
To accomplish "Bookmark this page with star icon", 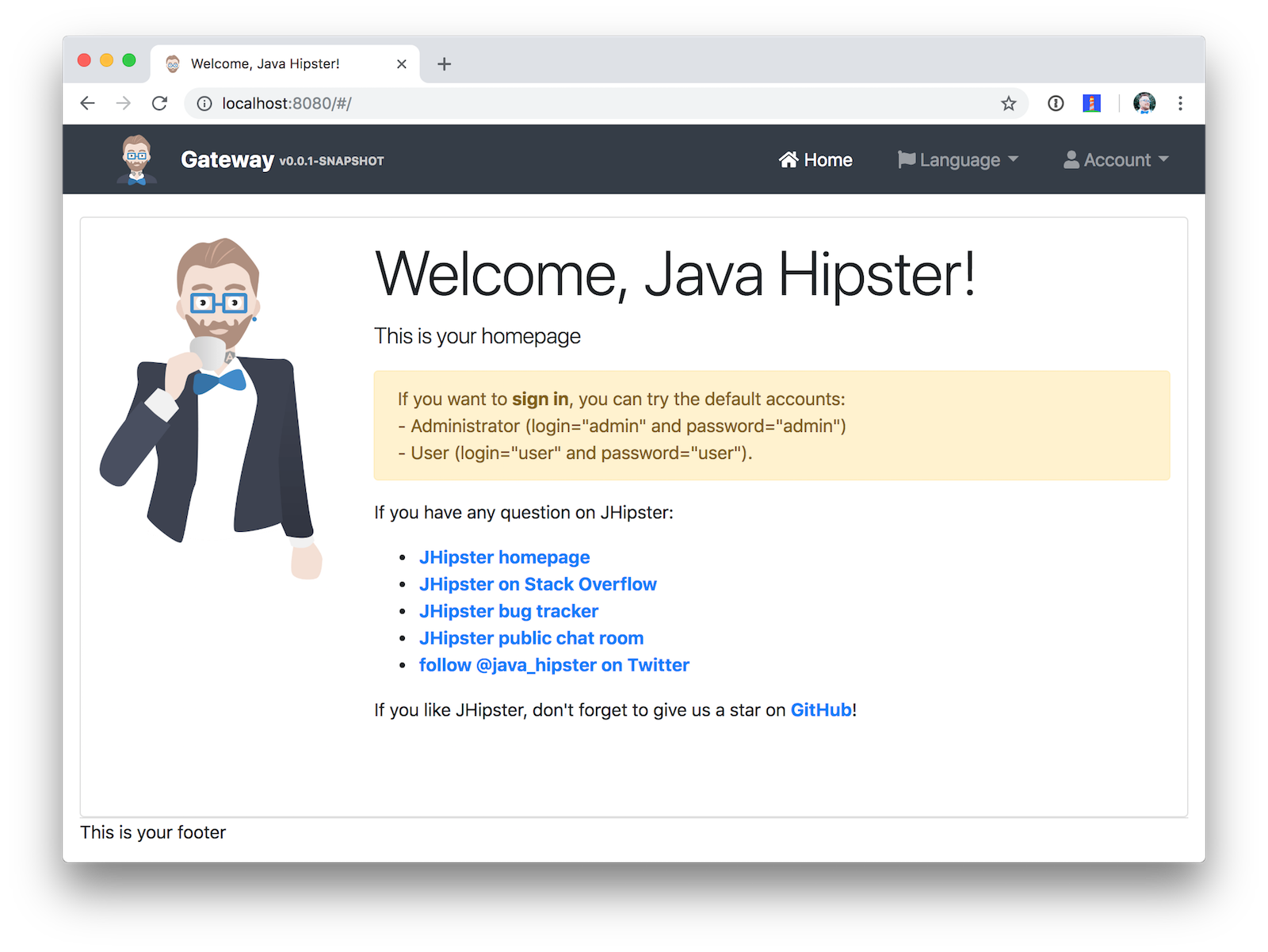I will pos(1008,103).
